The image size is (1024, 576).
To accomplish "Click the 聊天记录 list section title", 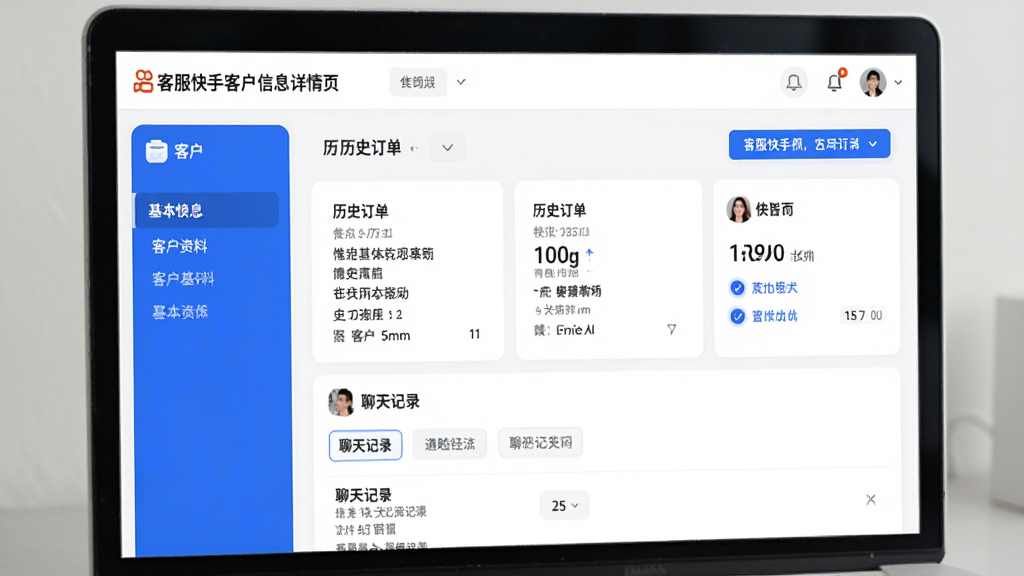I will pos(363,495).
